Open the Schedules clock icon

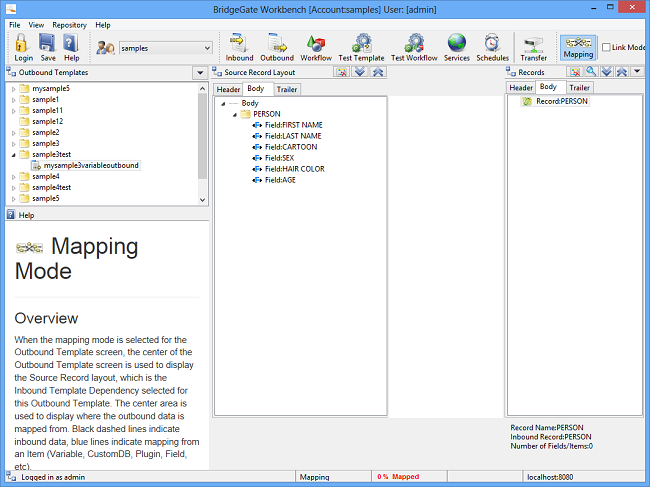click(492, 43)
